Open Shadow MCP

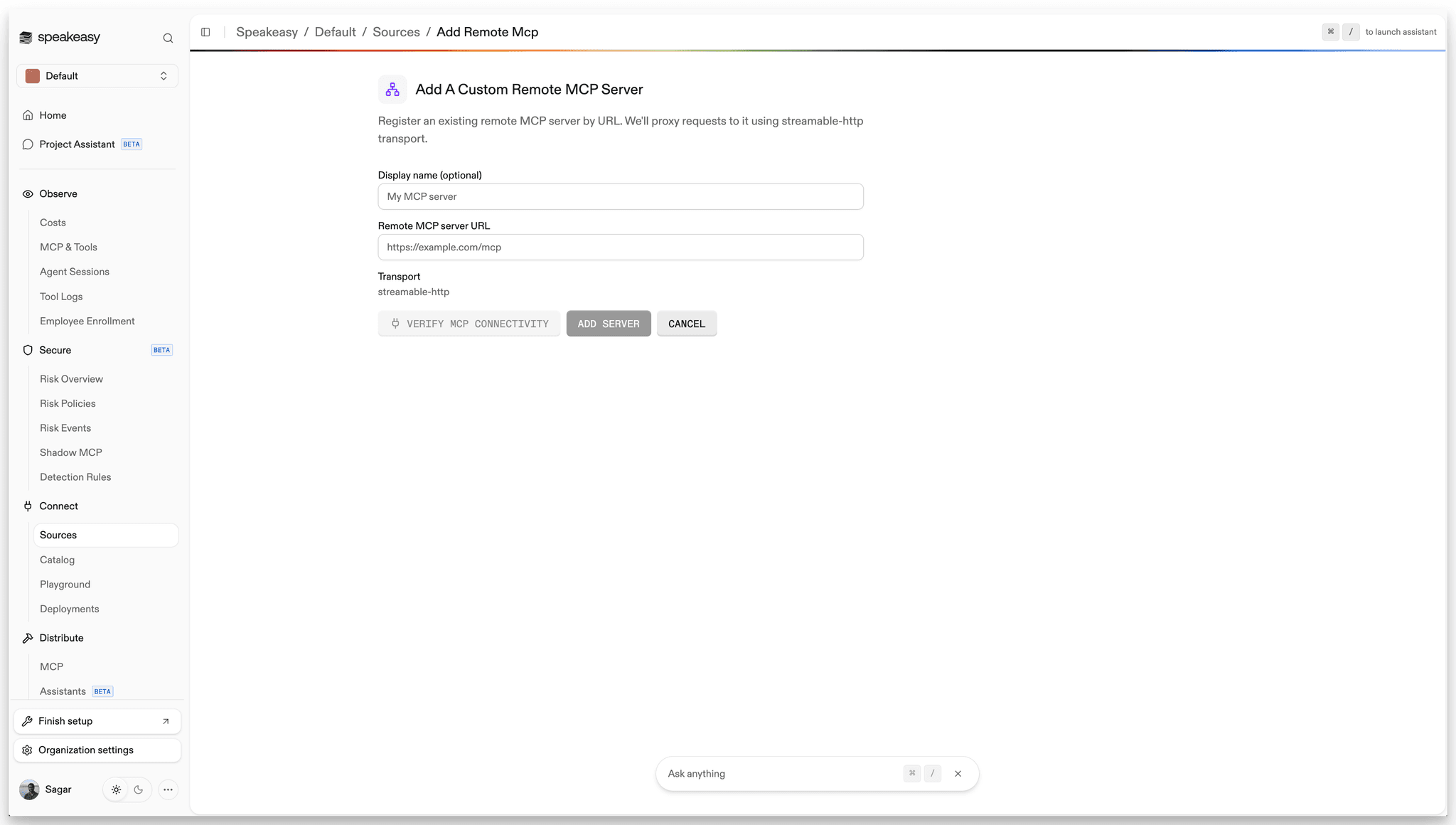[71, 452]
